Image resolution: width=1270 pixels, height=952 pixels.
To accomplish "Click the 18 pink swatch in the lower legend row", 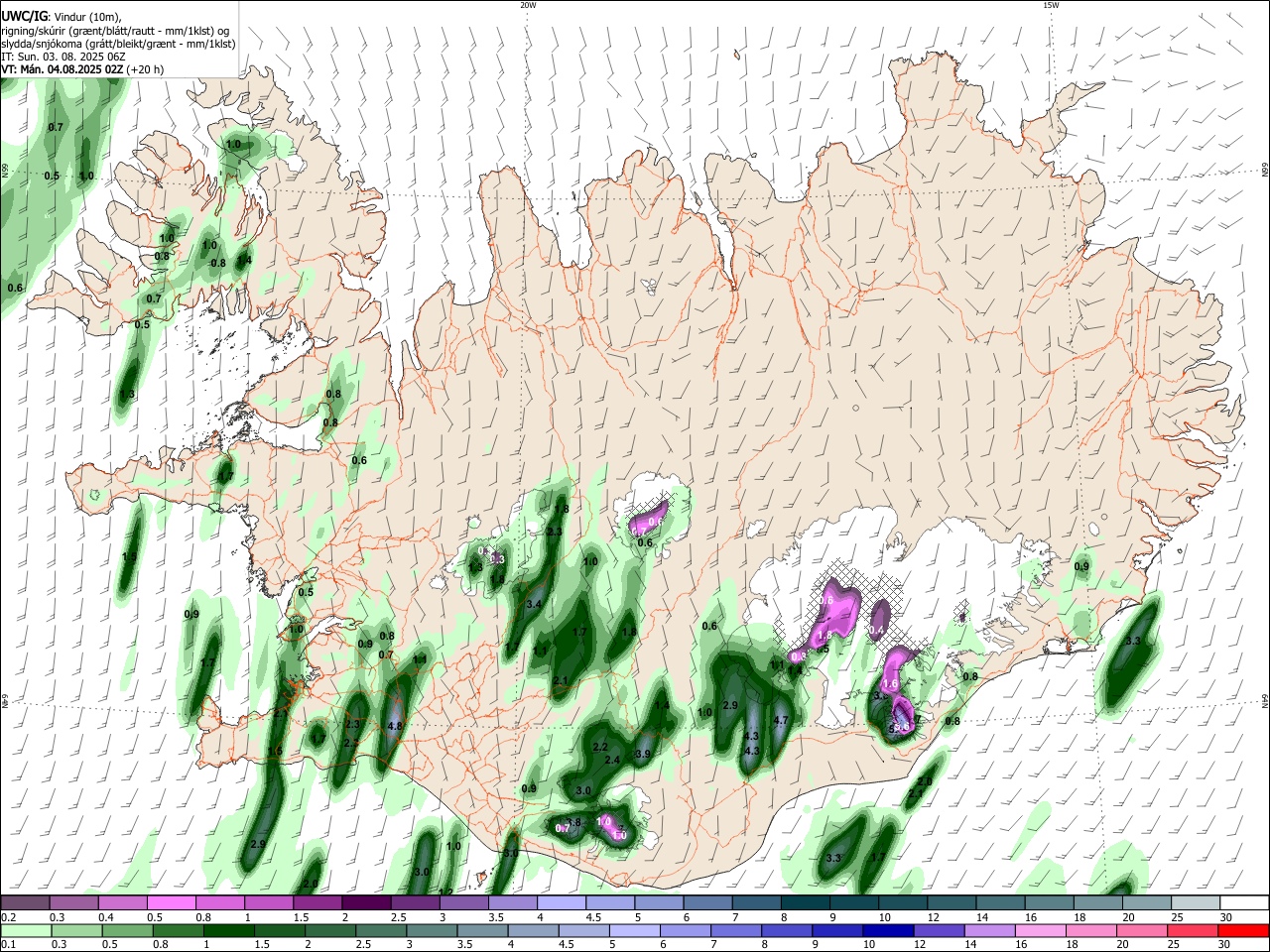I will pyautogui.click(x=1092, y=930).
